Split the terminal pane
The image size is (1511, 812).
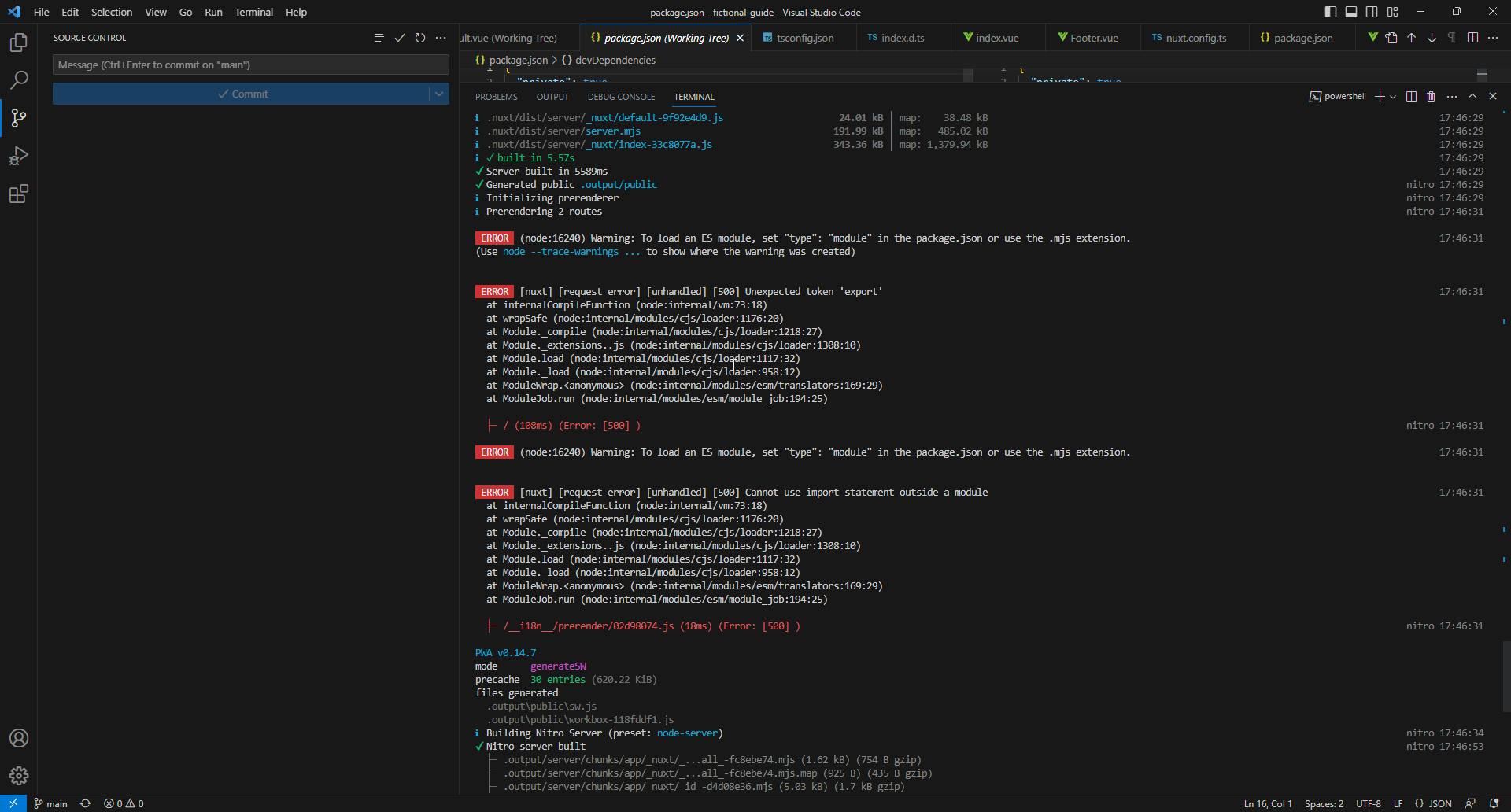pos(1411,96)
